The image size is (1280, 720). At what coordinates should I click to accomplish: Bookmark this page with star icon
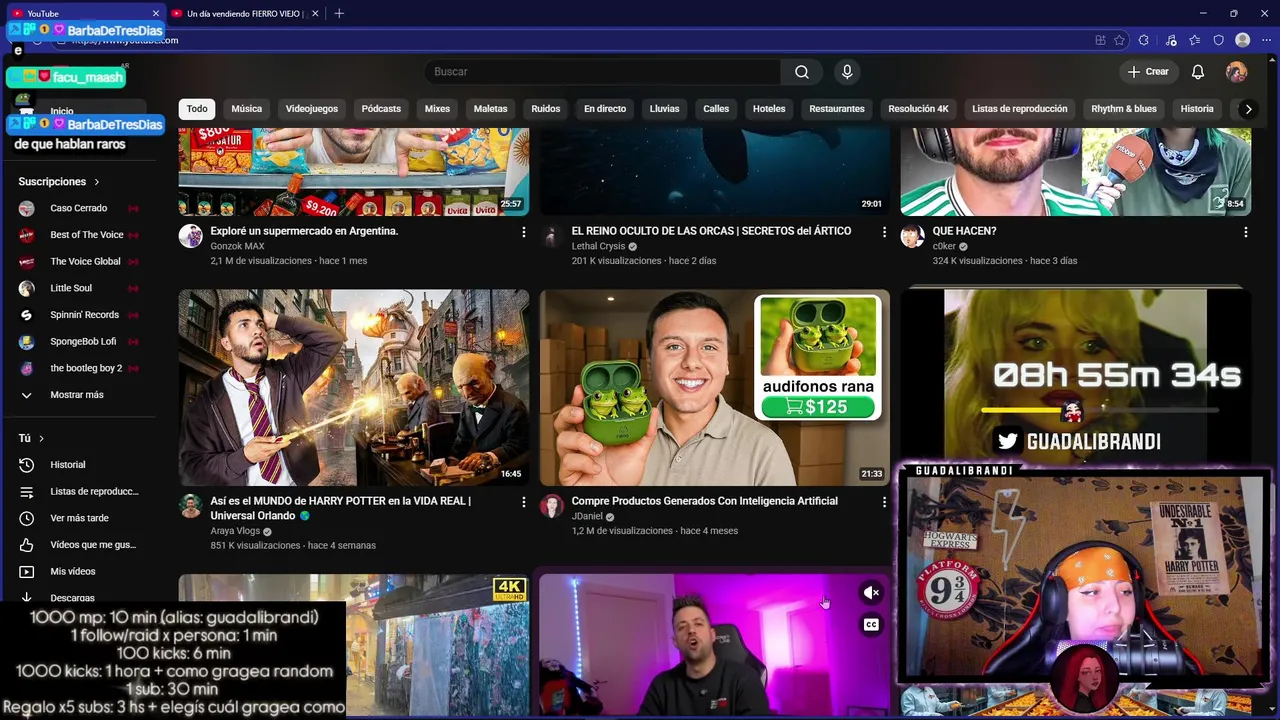coord(1119,40)
